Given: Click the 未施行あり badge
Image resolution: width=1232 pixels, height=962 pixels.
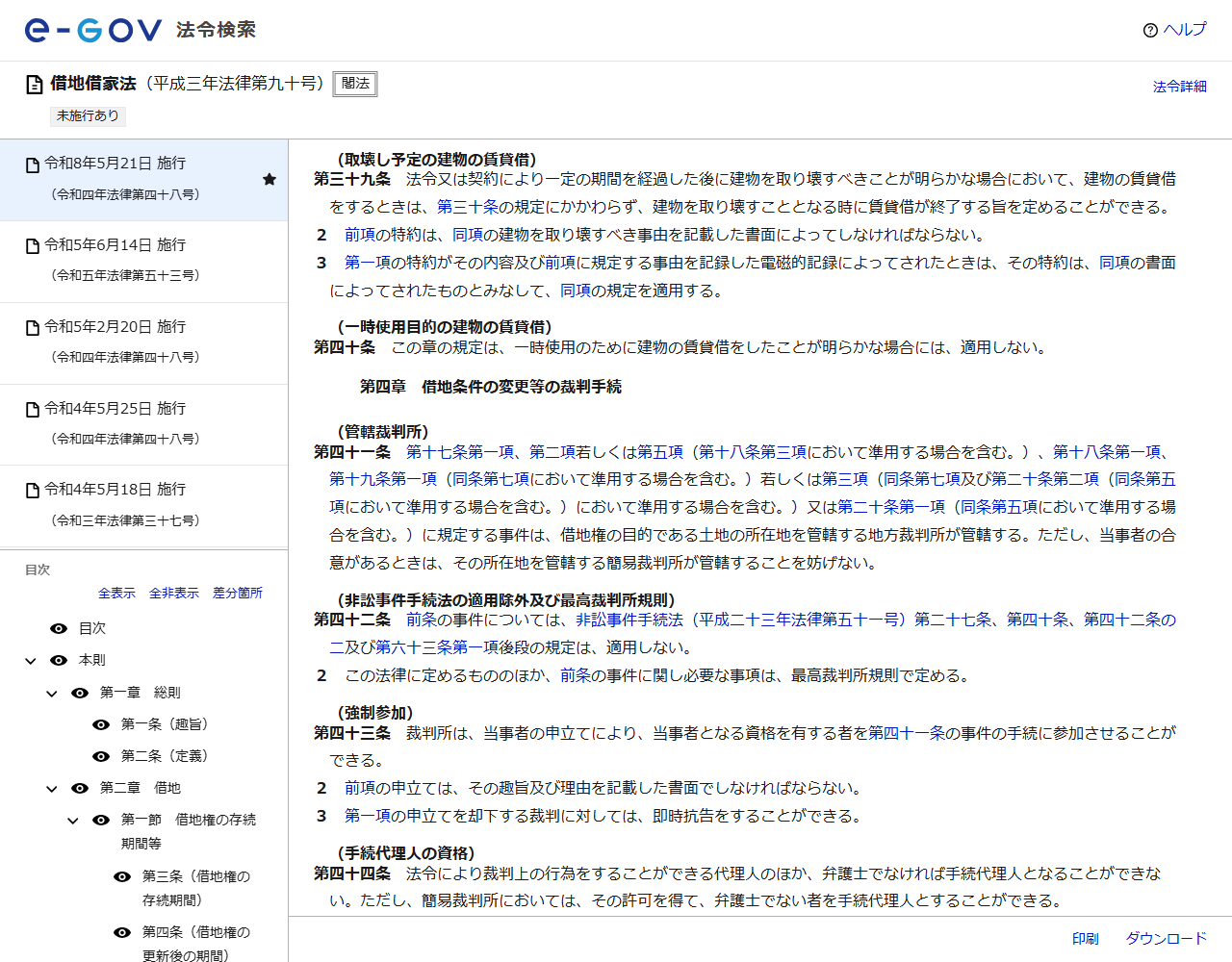Looking at the screenshot, I should click(x=88, y=115).
